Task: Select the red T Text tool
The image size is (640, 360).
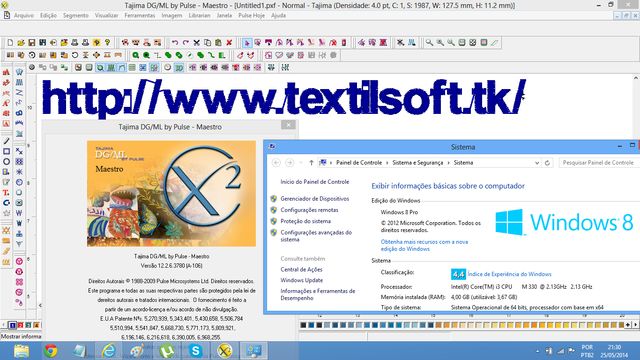Action: point(6,193)
